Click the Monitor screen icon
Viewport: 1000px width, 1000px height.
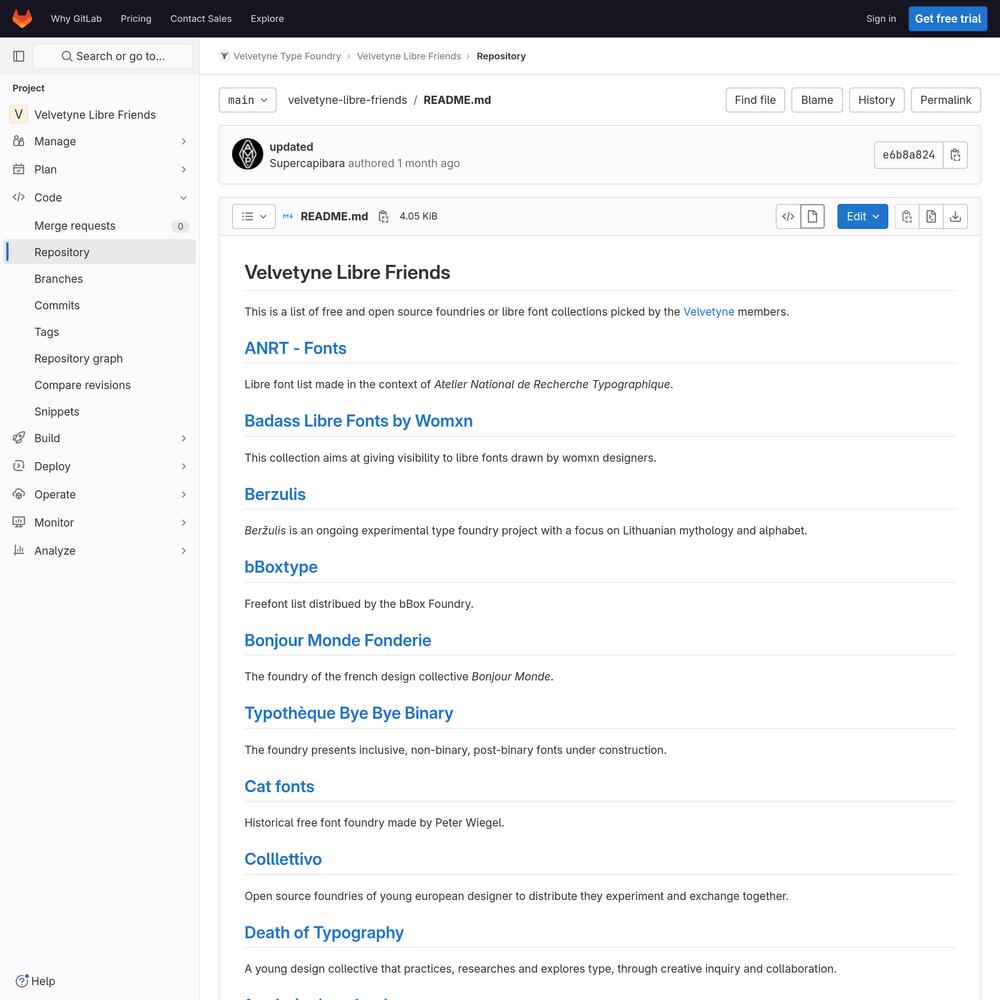18,522
